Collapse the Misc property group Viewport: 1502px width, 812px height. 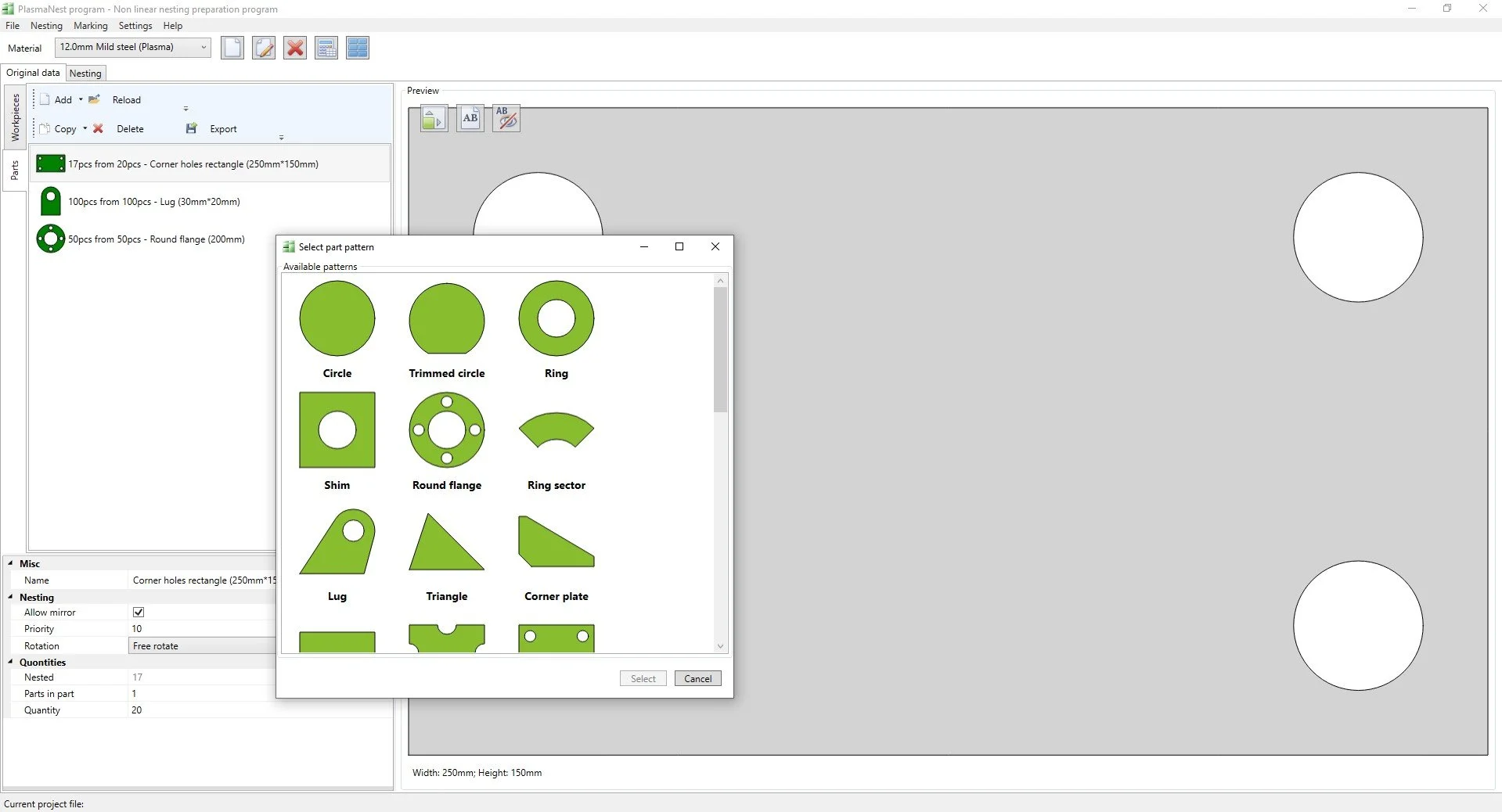tap(11, 563)
